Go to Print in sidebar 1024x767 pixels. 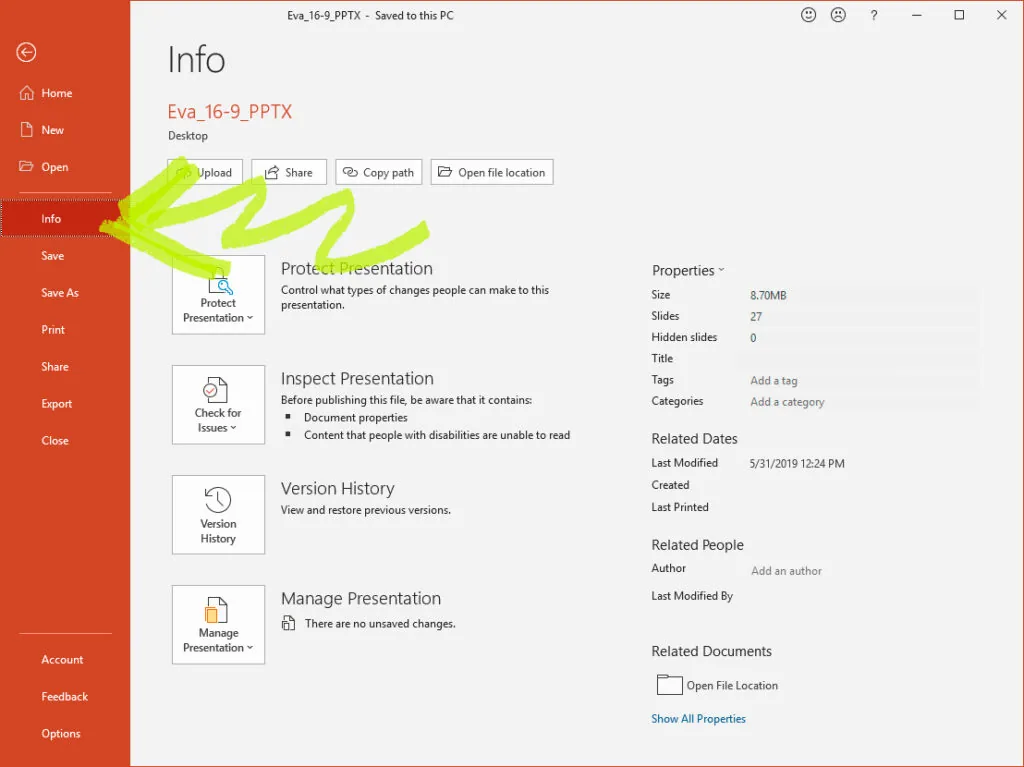coord(65,330)
